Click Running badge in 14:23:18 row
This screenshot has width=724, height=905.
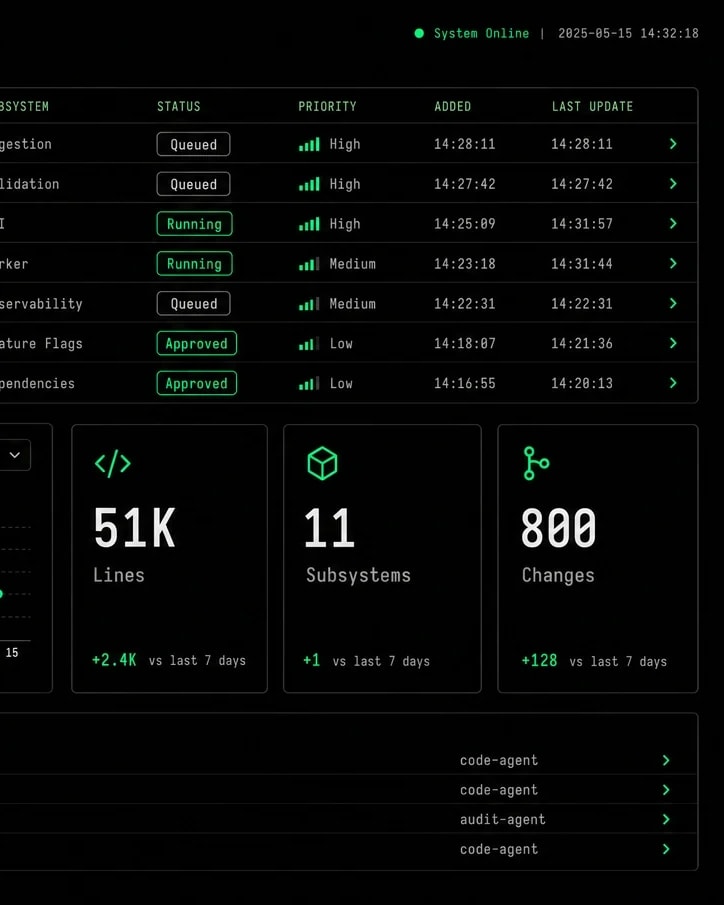click(195, 264)
